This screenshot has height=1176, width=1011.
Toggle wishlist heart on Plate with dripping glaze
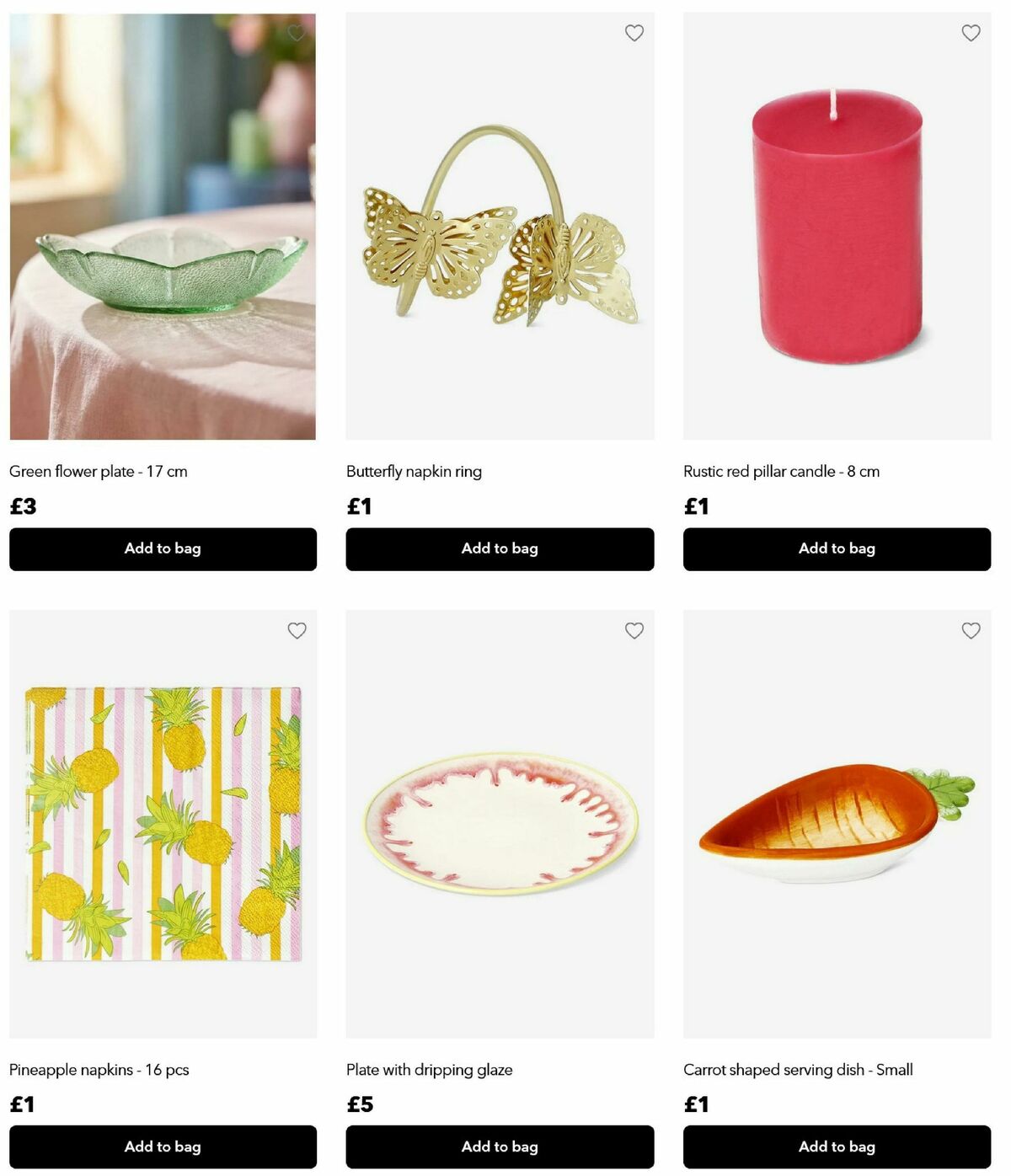[634, 630]
